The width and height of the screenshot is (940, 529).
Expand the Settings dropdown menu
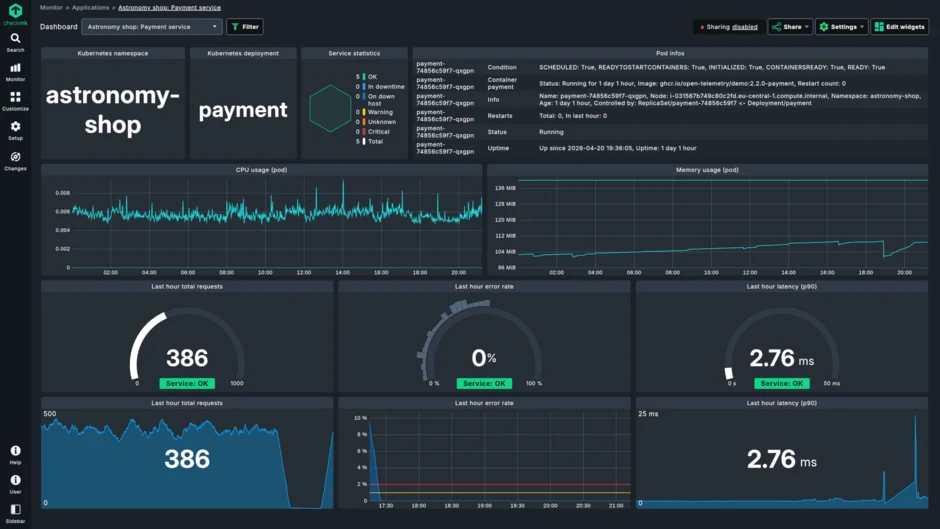click(x=841, y=27)
